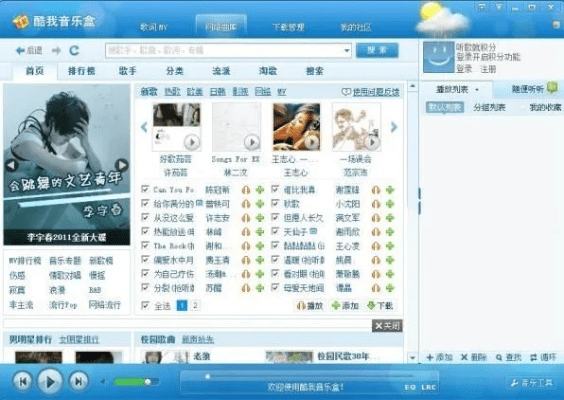This screenshot has height=400, width=564.
Task: Uncheck the 给你满分的 song checkbox
Action: (145, 203)
